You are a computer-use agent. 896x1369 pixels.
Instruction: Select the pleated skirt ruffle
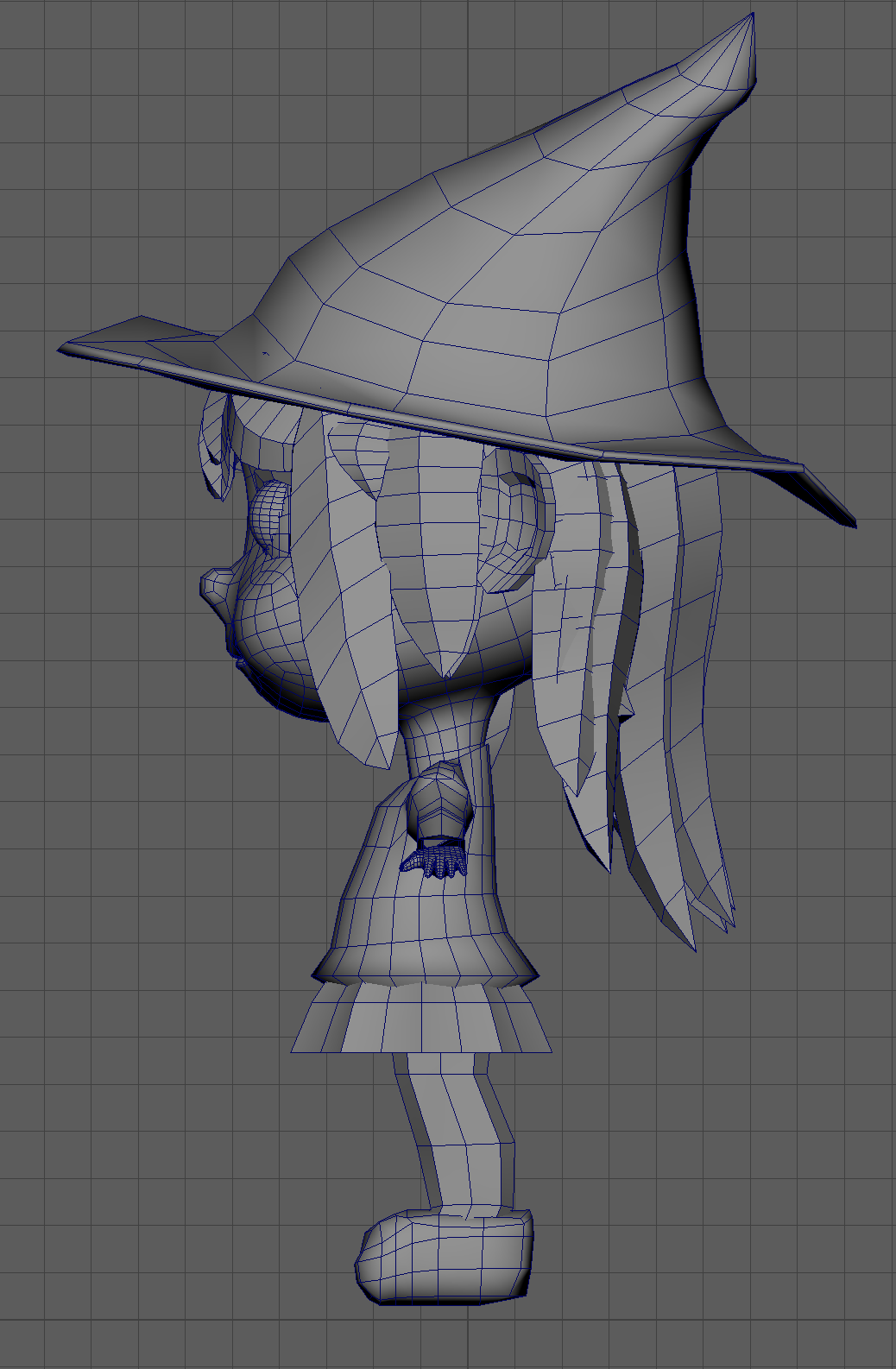[421, 1019]
